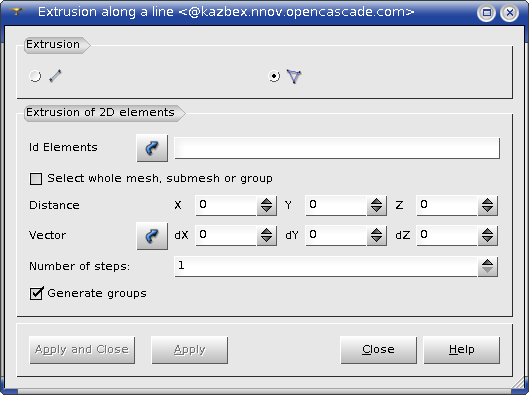Increase Vector dX with up arrow

267,231
